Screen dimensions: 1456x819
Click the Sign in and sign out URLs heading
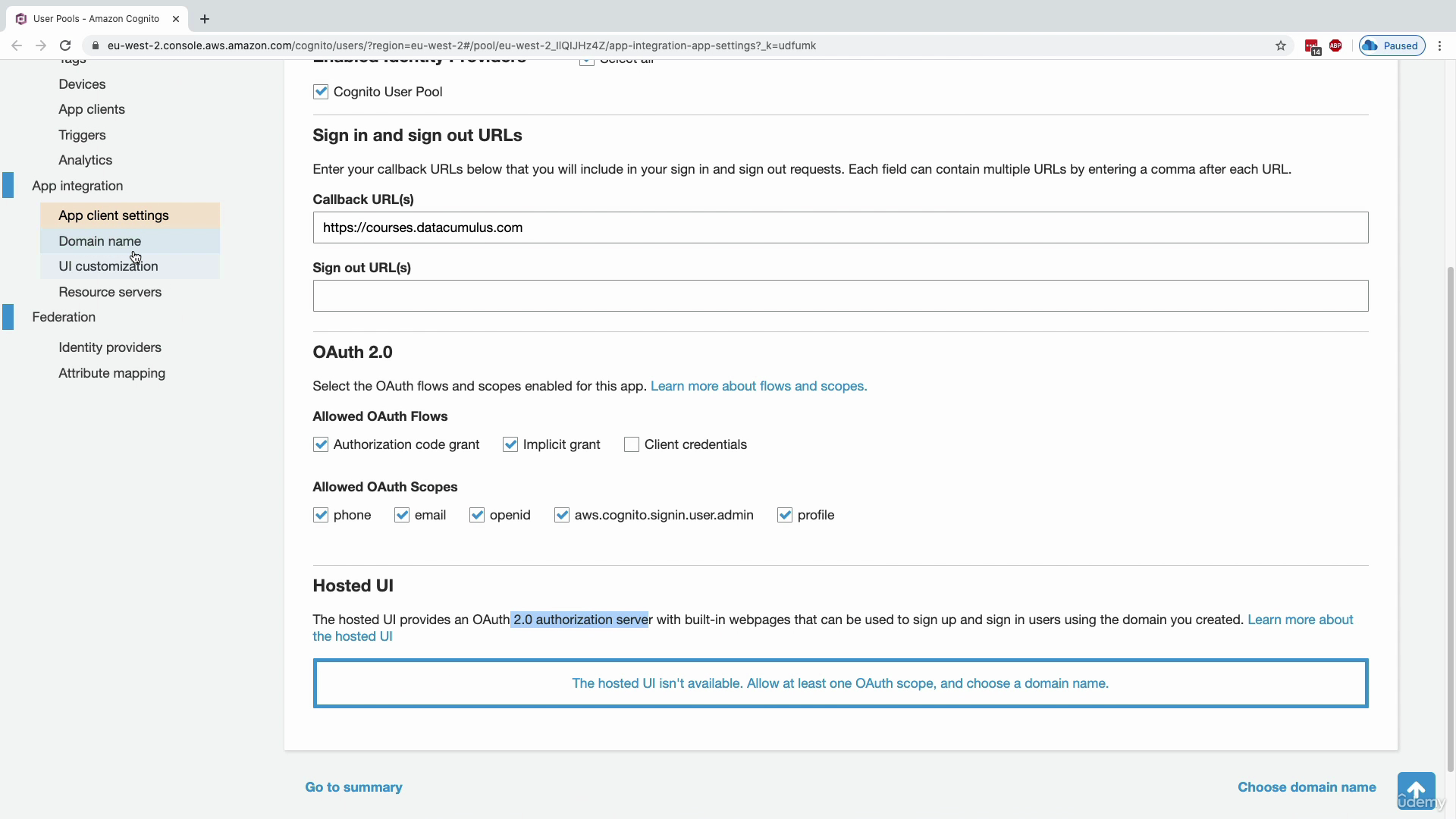click(x=417, y=135)
